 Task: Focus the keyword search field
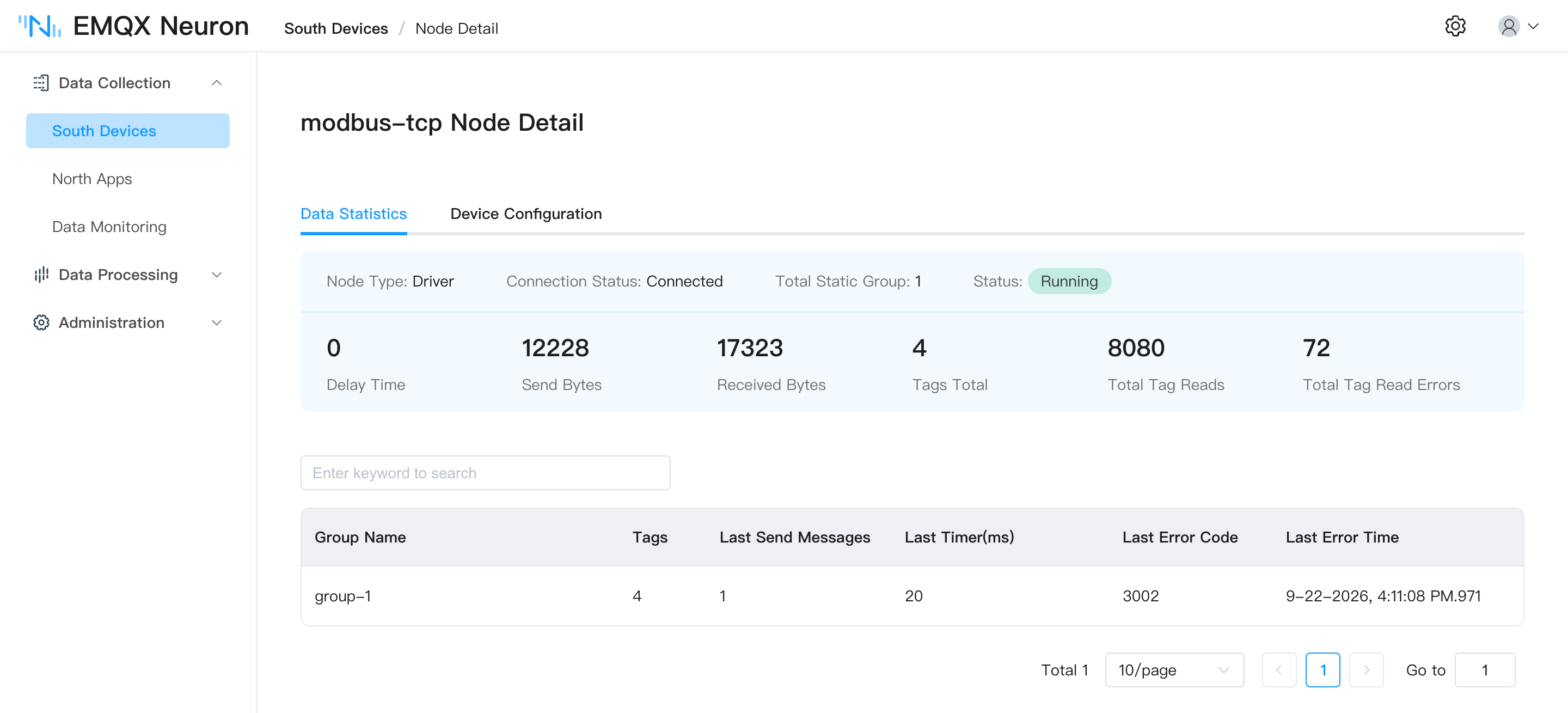click(x=485, y=472)
